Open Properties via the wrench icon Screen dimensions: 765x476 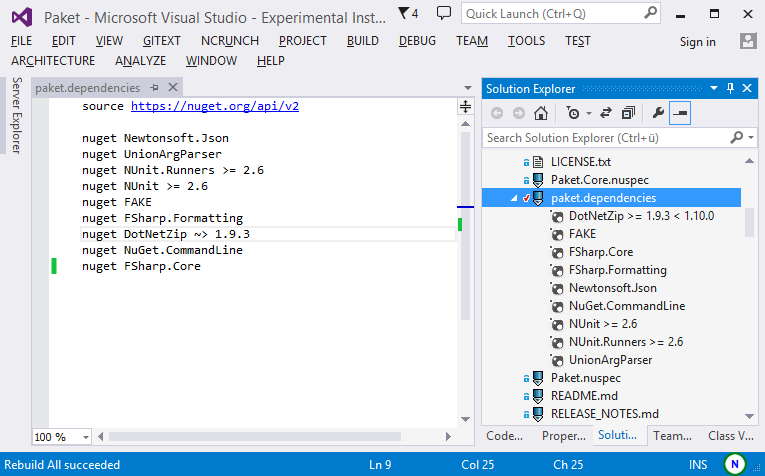tap(657, 113)
